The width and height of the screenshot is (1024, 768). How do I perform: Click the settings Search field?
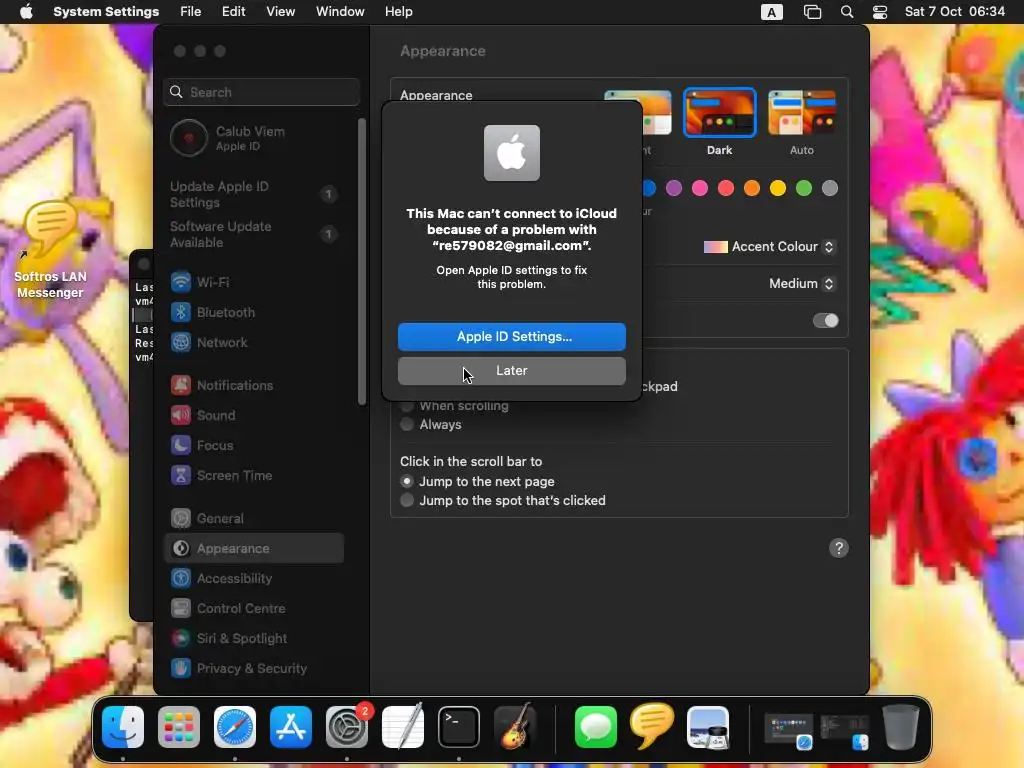click(x=261, y=92)
